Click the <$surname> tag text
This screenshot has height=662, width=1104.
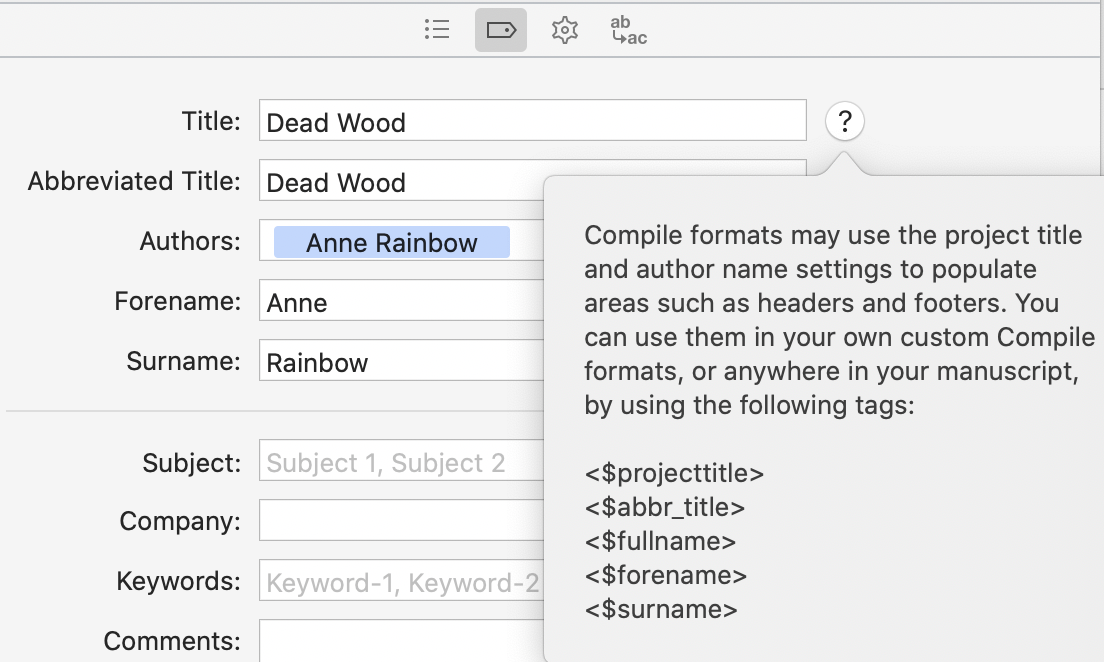(661, 609)
